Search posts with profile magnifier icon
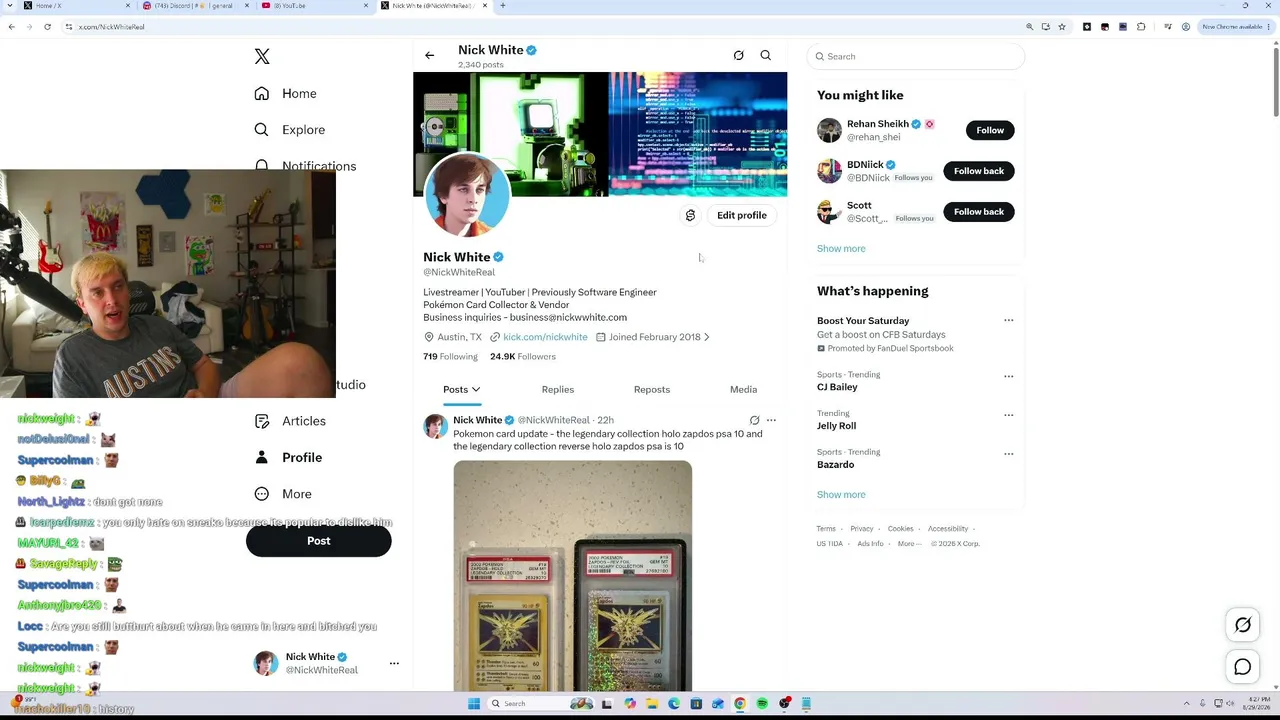 point(766,56)
